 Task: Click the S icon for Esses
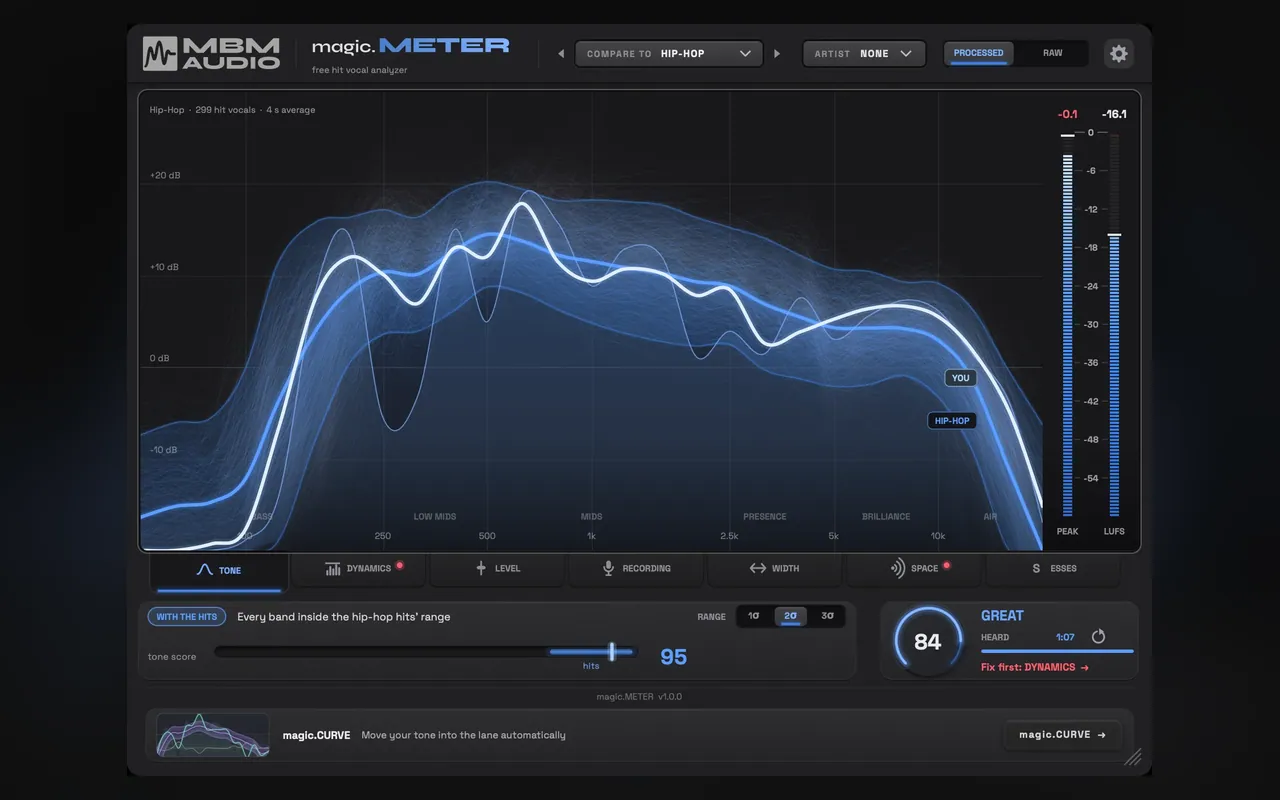1037,569
